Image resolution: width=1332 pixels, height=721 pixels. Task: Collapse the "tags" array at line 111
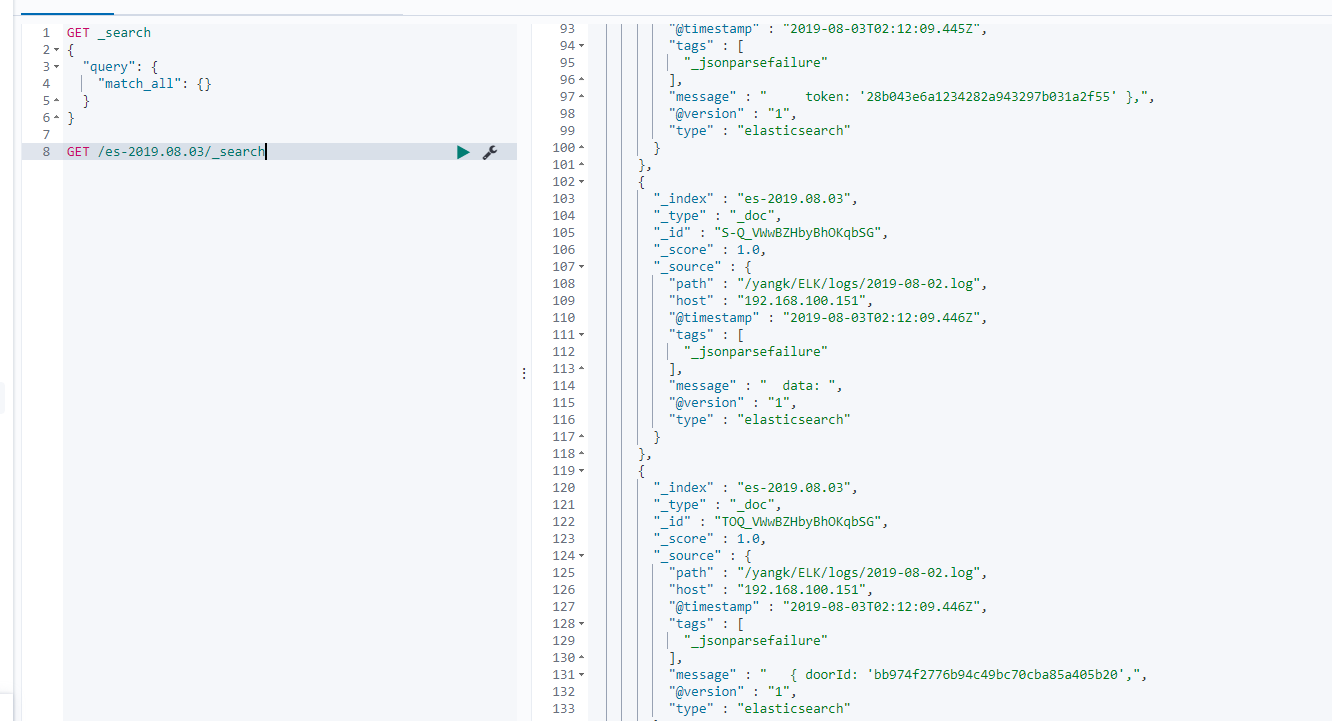point(582,334)
